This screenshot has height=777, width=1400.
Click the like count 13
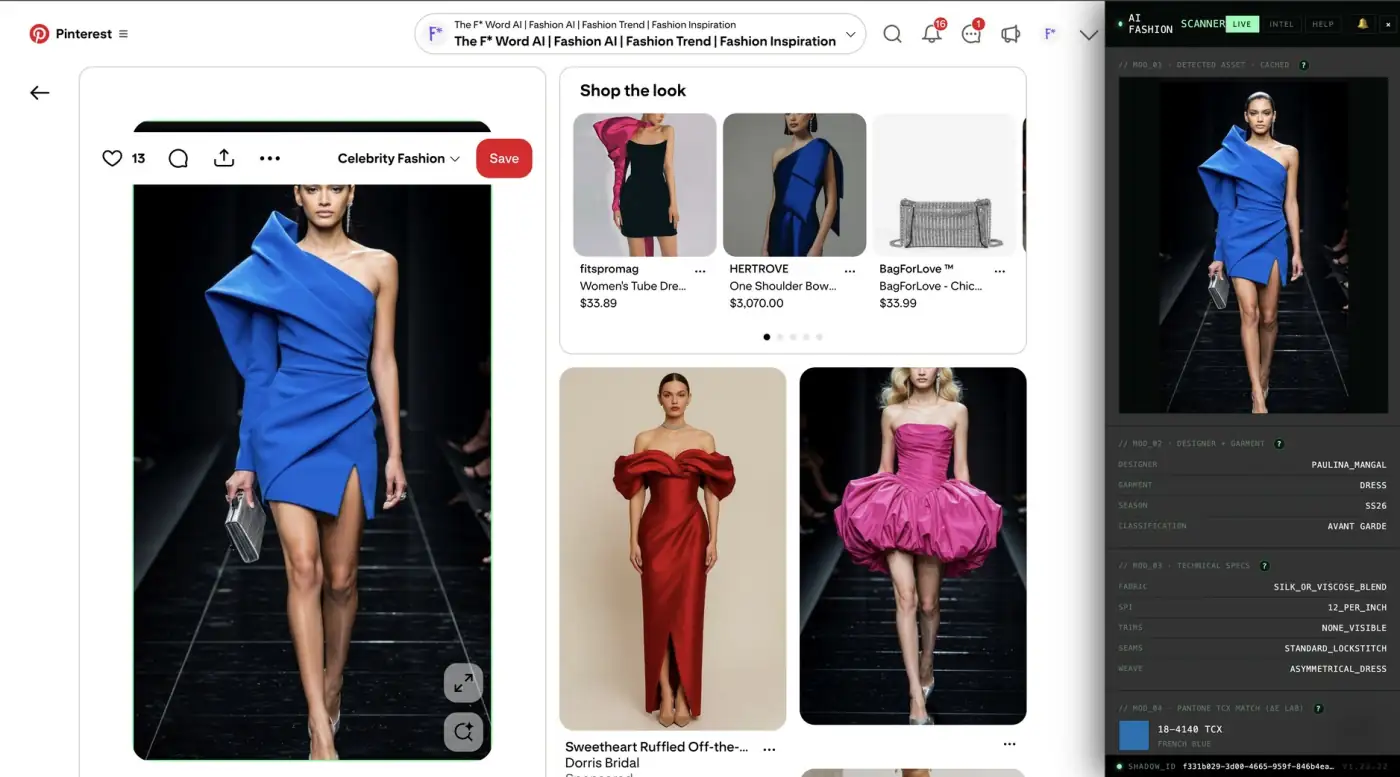tap(138, 158)
